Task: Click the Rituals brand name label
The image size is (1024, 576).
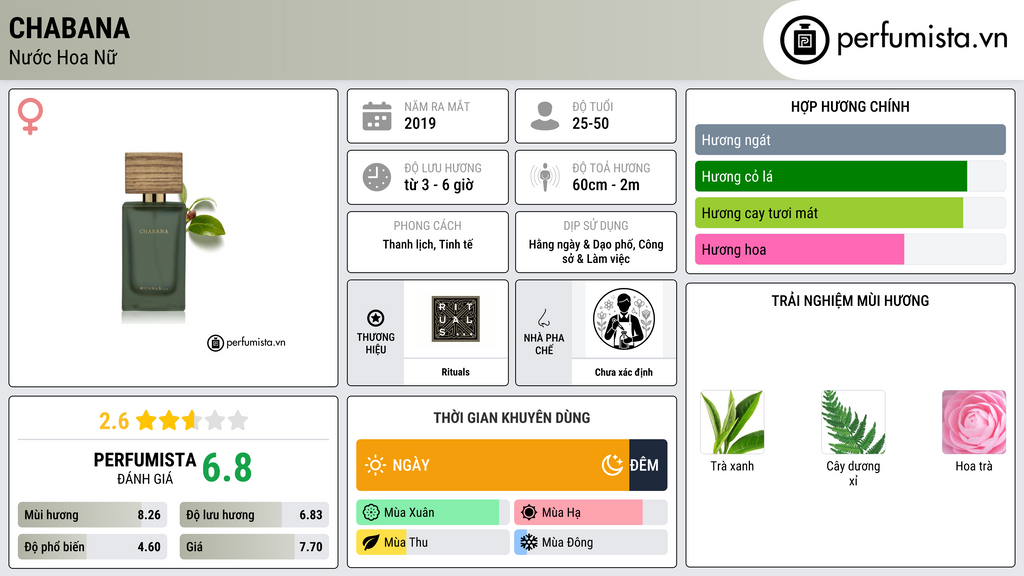Action: 455,372
